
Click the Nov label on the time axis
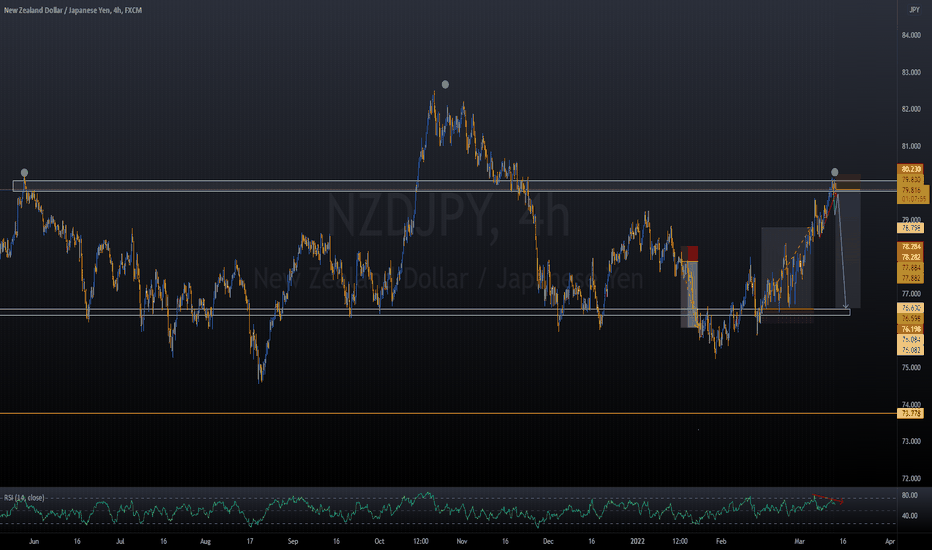pyautogui.click(x=462, y=541)
